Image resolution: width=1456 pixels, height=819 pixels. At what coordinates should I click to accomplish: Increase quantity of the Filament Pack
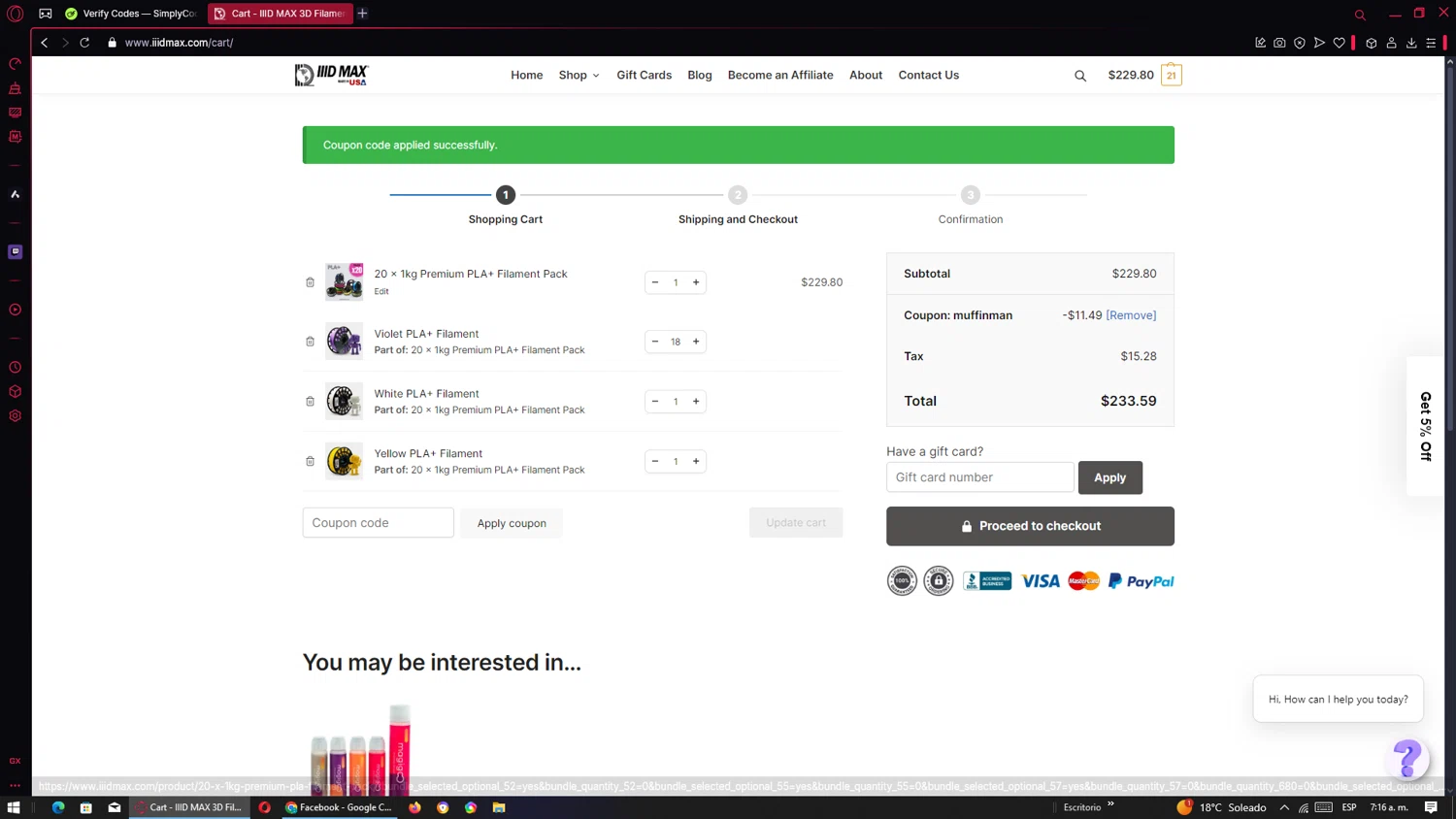coord(696,282)
